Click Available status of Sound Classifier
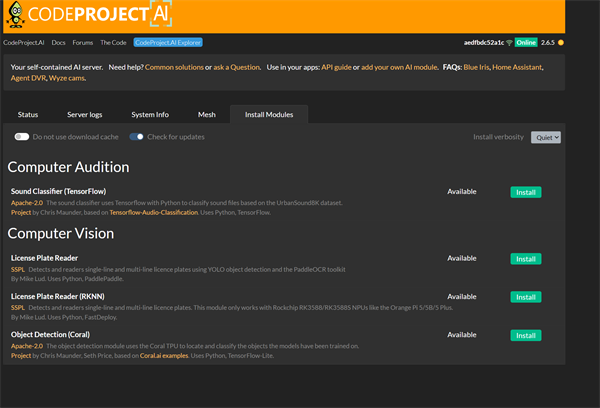The height and width of the screenshot is (408, 600). 462,191
